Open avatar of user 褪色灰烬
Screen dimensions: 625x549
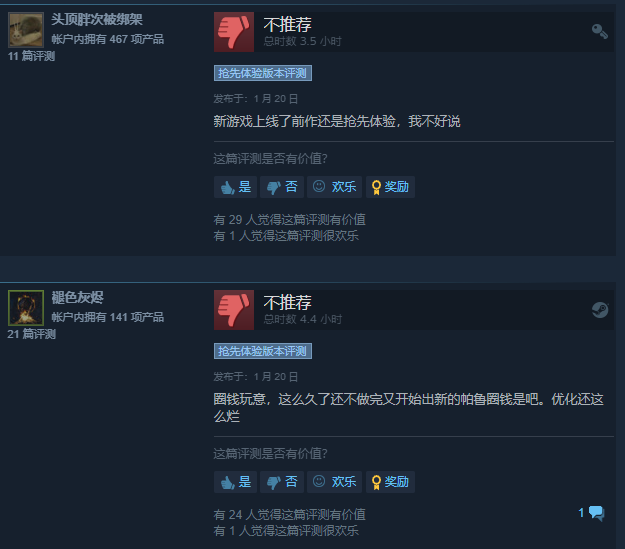[26, 308]
